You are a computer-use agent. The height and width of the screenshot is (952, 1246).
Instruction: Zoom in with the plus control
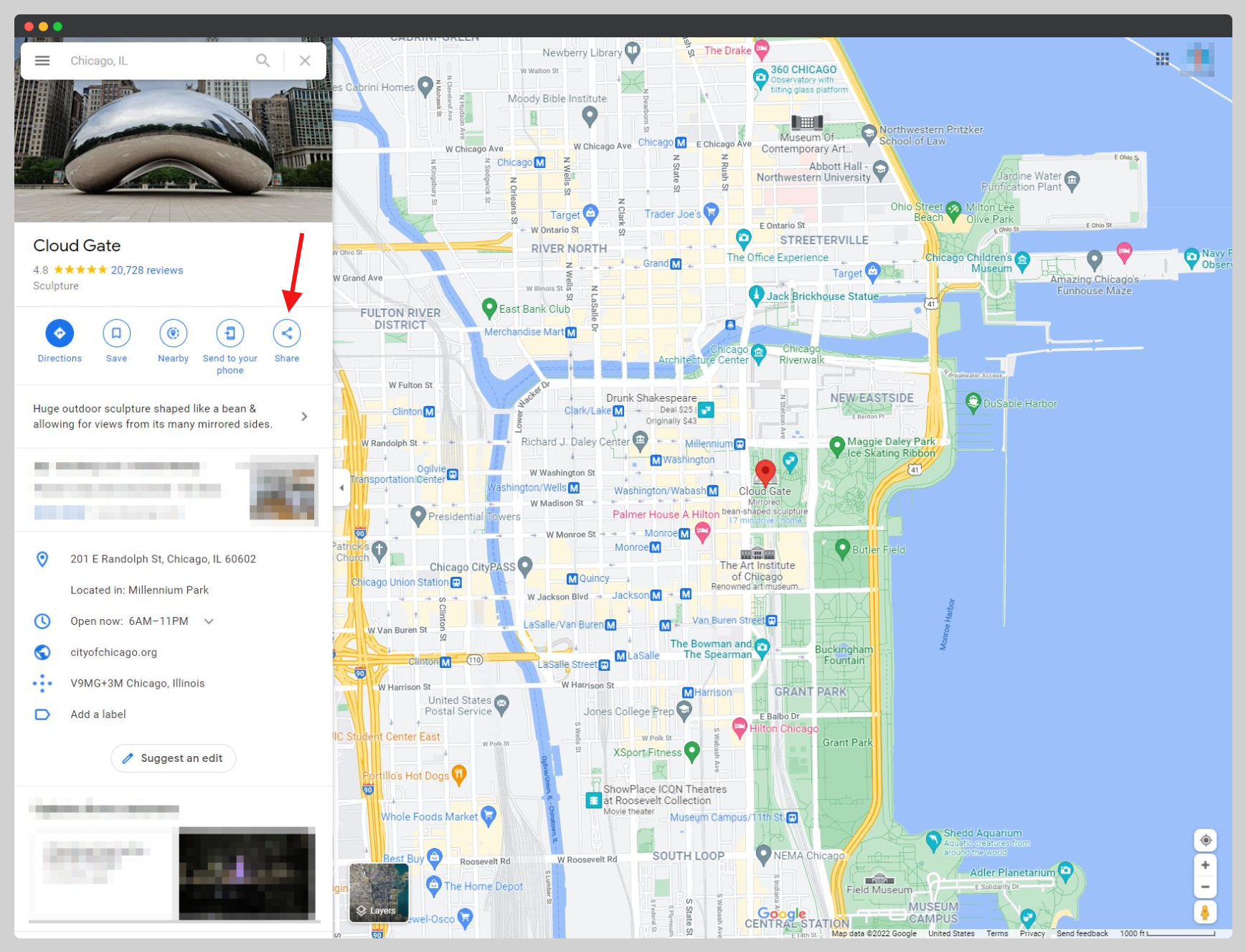pyautogui.click(x=1205, y=864)
